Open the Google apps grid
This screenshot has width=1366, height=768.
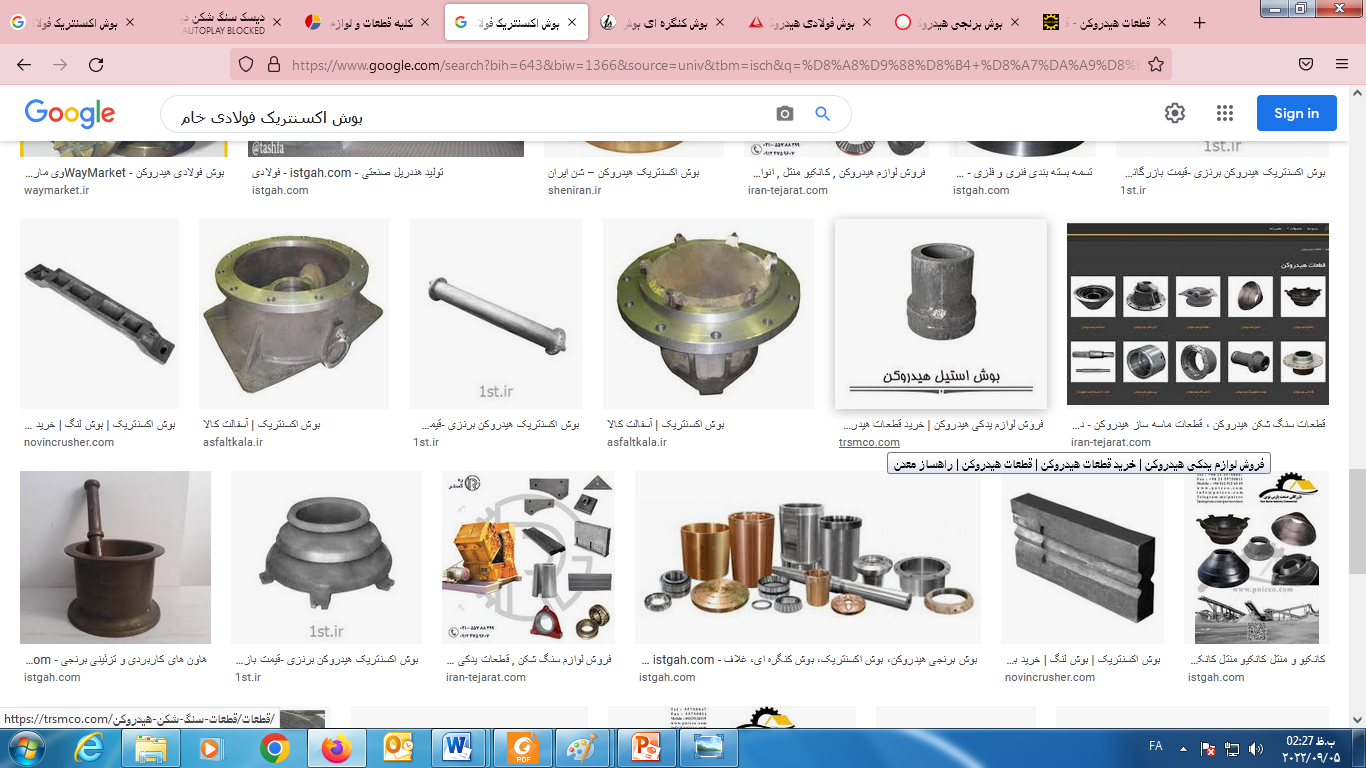click(x=1225, y=113)
